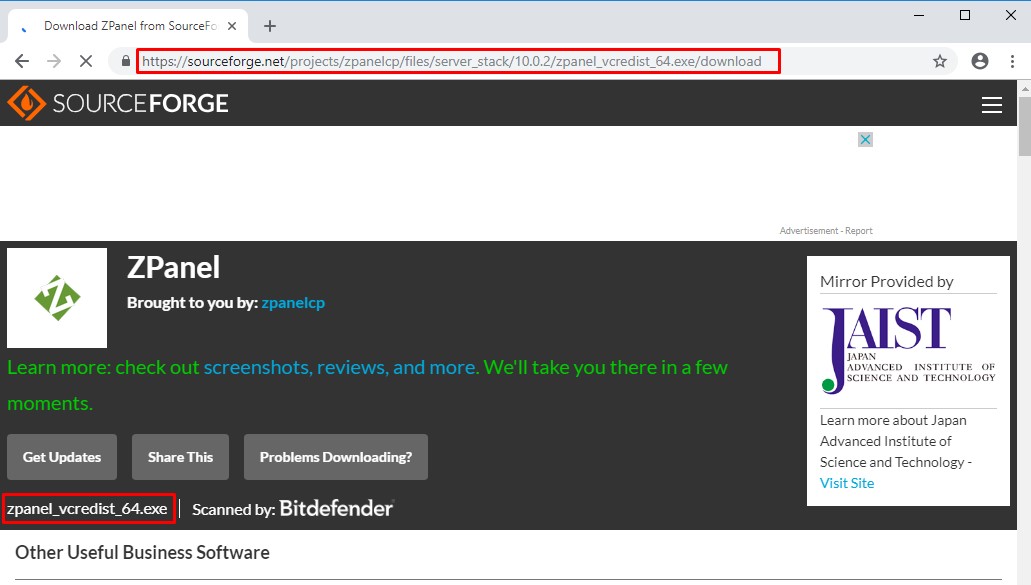This screenshot has width=1031, height=585.
Task: Open the Visit Site link
Action: [847, 483]
